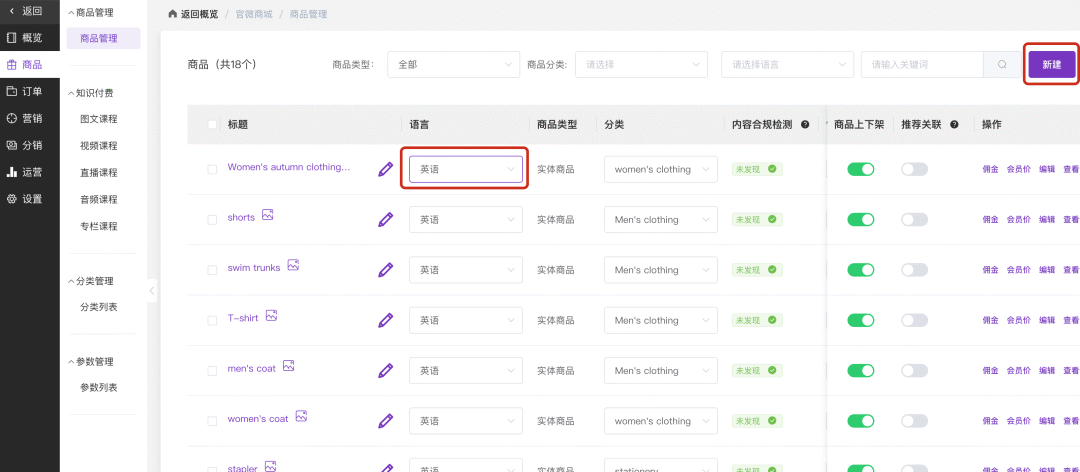Click the search magnifier icon

pos(1001,65)
